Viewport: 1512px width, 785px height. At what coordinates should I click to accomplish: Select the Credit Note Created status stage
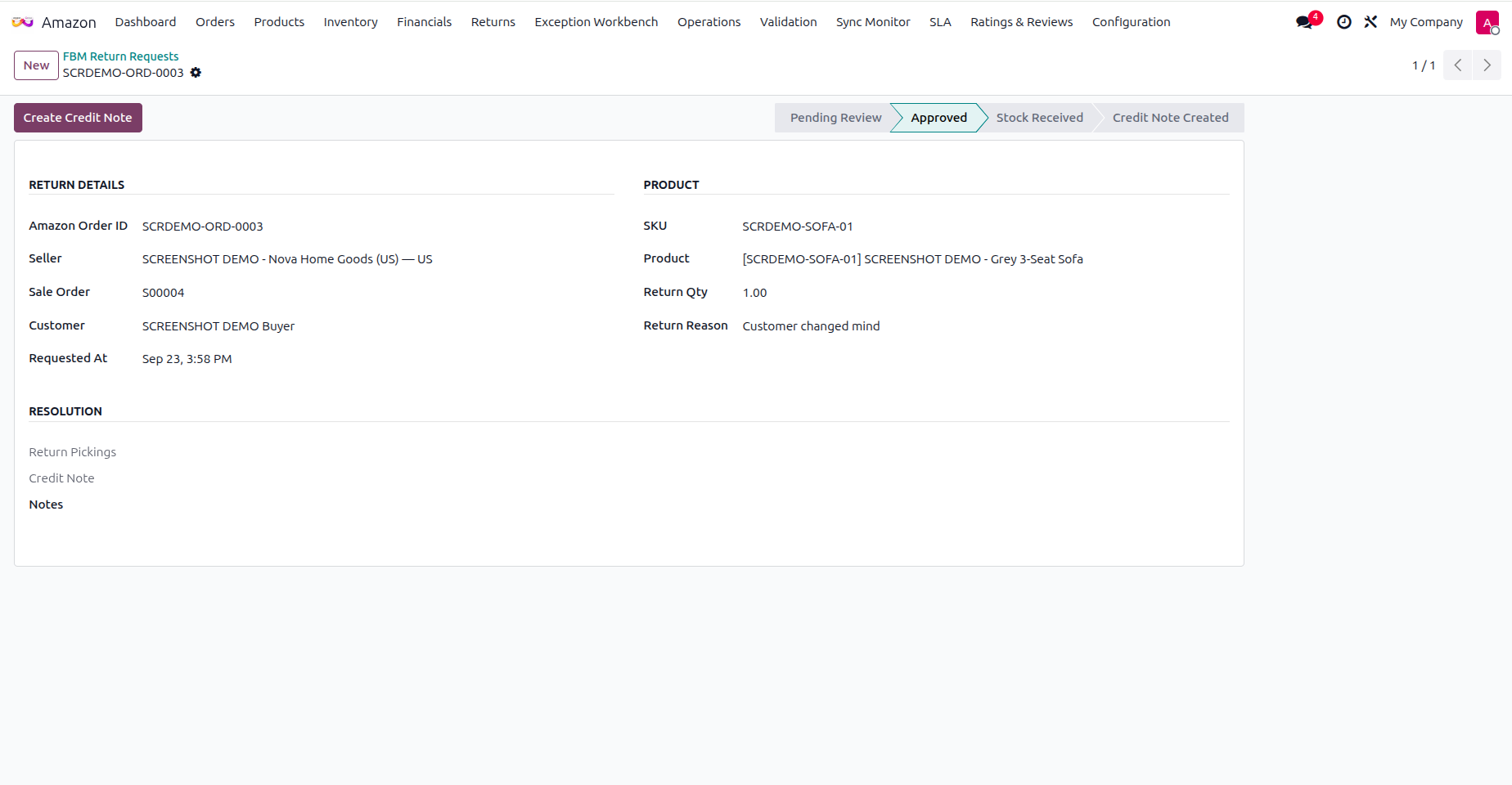click(1170, 118)
